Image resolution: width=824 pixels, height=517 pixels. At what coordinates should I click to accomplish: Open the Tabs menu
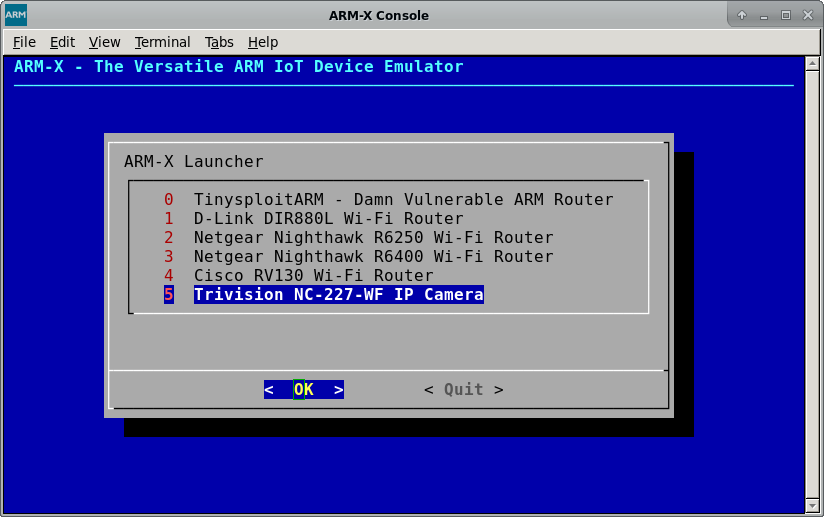(x=219, y=42)
